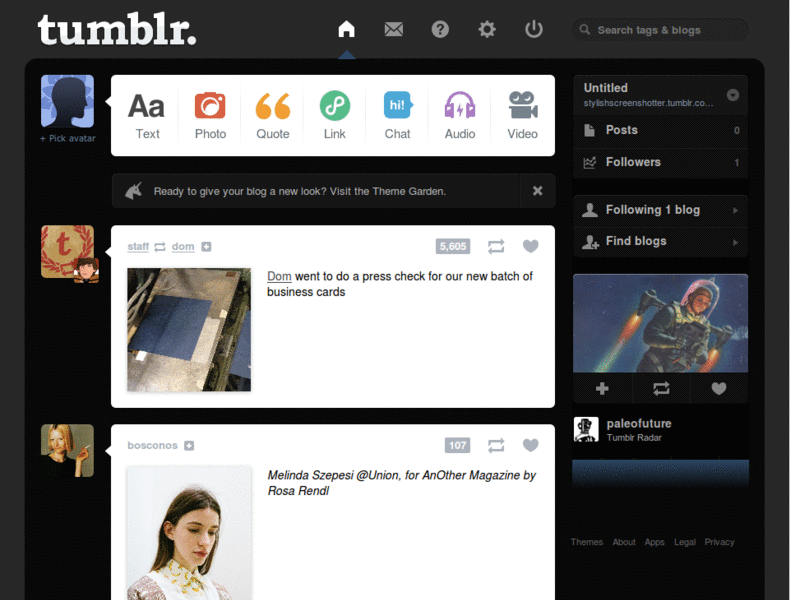Like the staff business cards post
Image resolution: width=800 pixels, height=600 pixels.
point(531,246)
